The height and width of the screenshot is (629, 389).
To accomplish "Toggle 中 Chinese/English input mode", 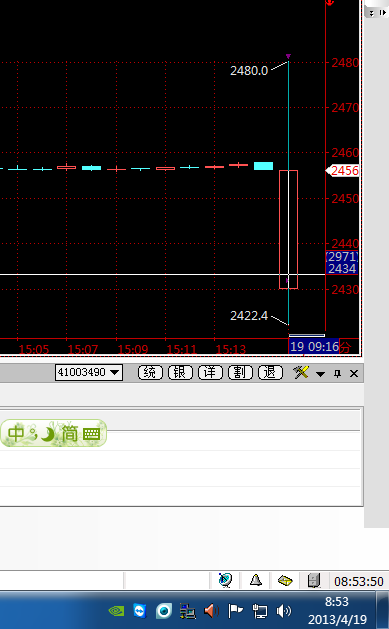I will pyautogui.click(x=16, y=434).
